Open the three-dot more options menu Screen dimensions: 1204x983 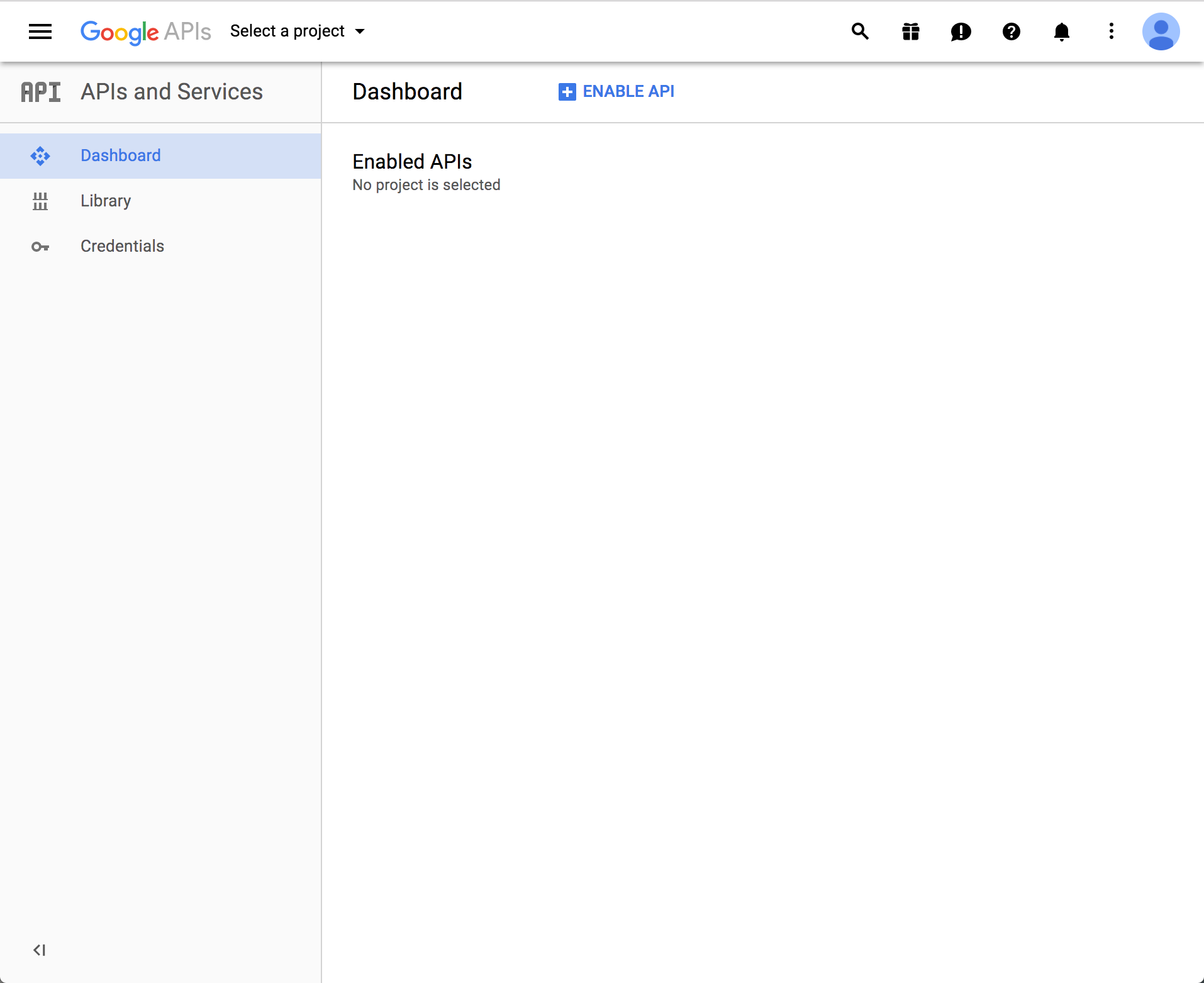(1112, 31)
